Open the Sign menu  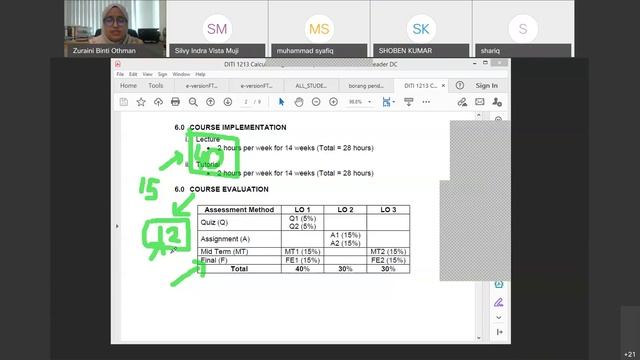(x=162, y=74)
